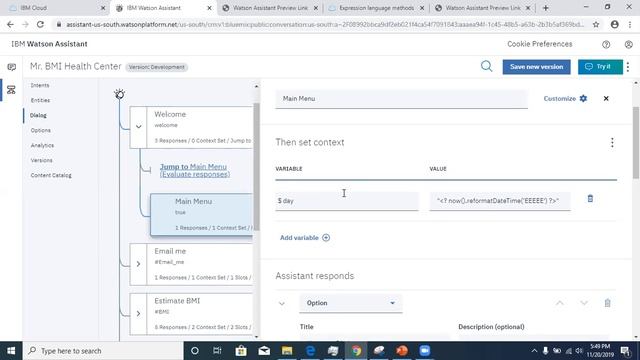Viewport: 640px width, 360px height.
Task: Open Skills icon in left rail
Action: pyautogui.click(x=11, y=90)
